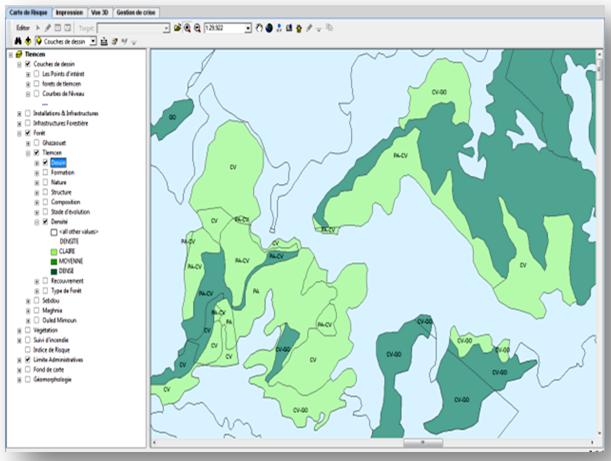Screen dimensions: 611x461
Task: Click the binoculars find icon
Action: pos(18,42)
